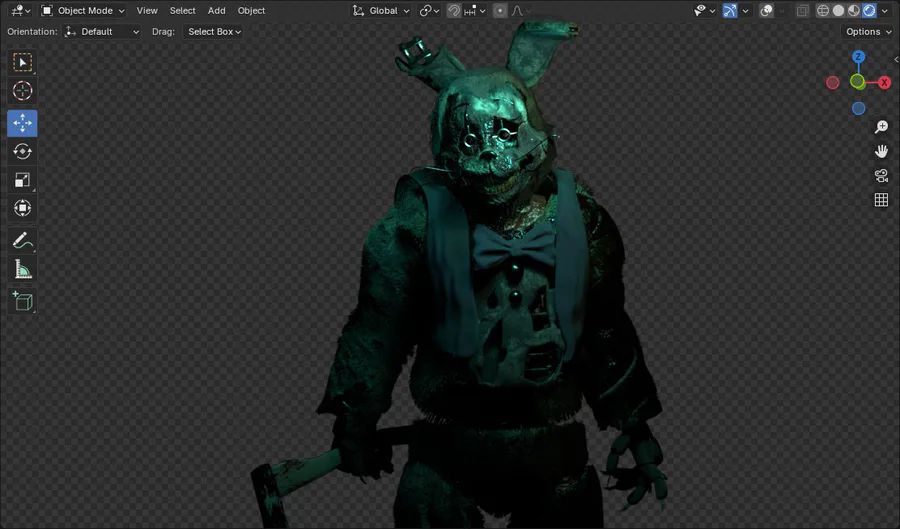Image resolution: width=900 pixels, height=529 pixels.
Task: Toggle the snap magnet button
Action: [454, 10]
